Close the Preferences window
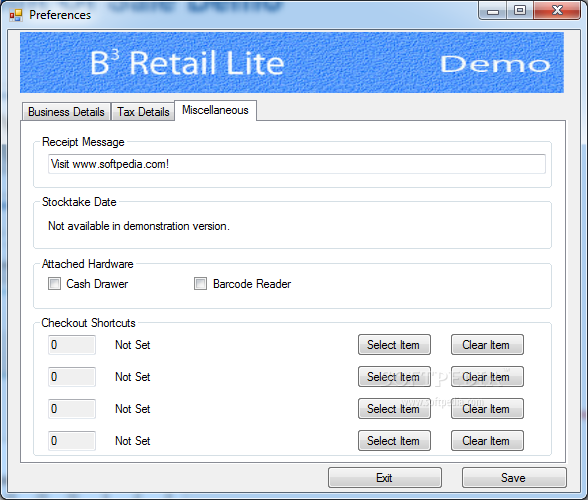588x500 pixels. pos(557,11)
